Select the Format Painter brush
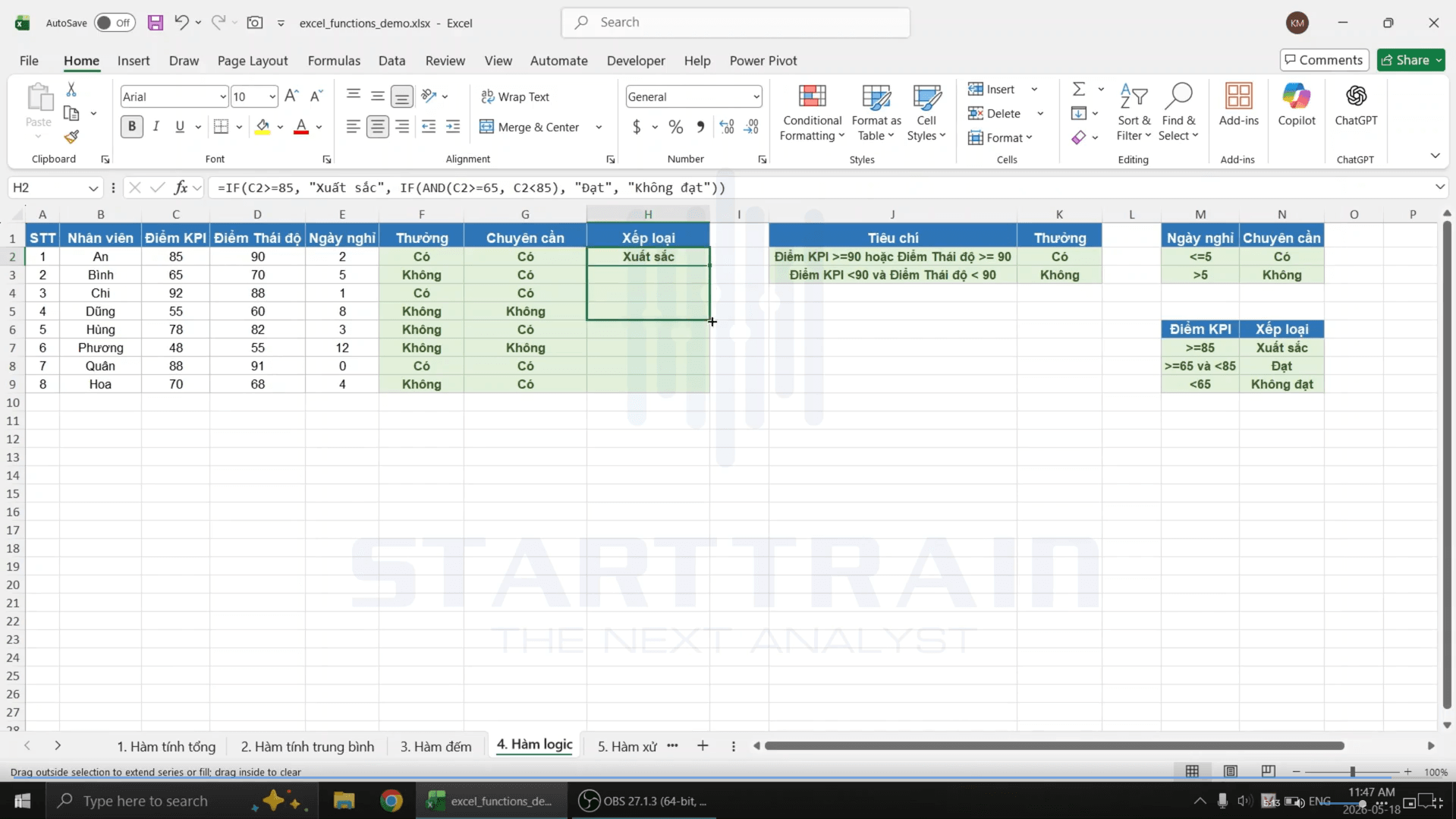Image resolution: width=1456 pixels, height=819 pixels. (71, 137)
